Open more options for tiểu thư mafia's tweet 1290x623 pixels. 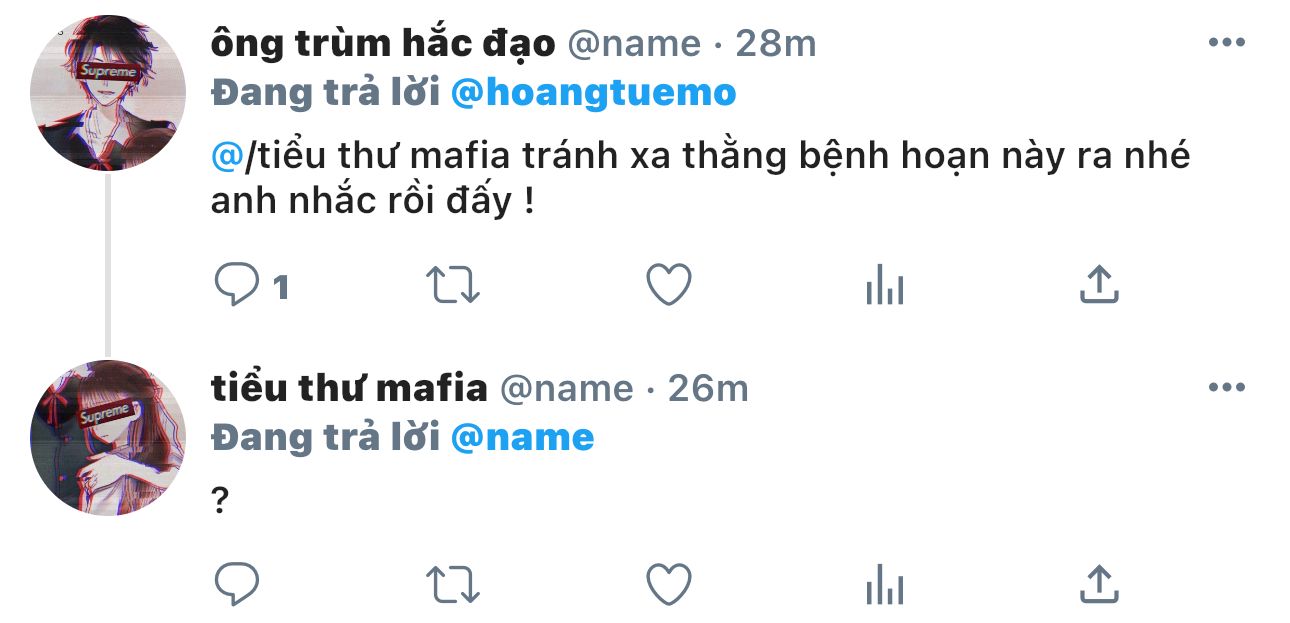click(x=1226, y=388)
